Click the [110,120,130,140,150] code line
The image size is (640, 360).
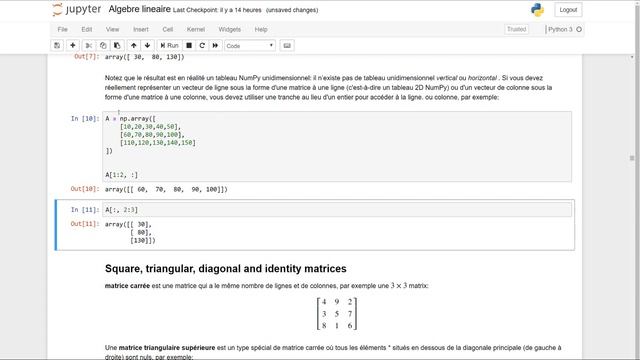pos(158,143)
